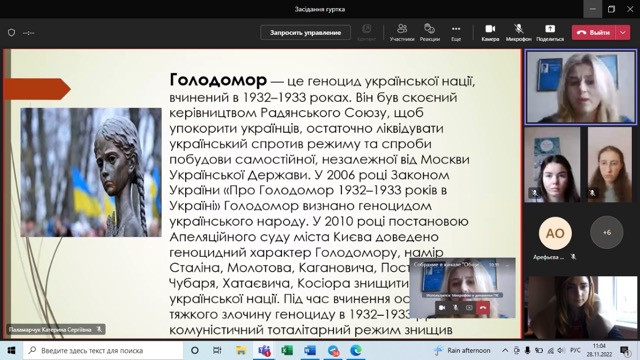Hang up from the mini meeting window
The image size is (640, 360).
pyautogui.click(x=483, y=308)
